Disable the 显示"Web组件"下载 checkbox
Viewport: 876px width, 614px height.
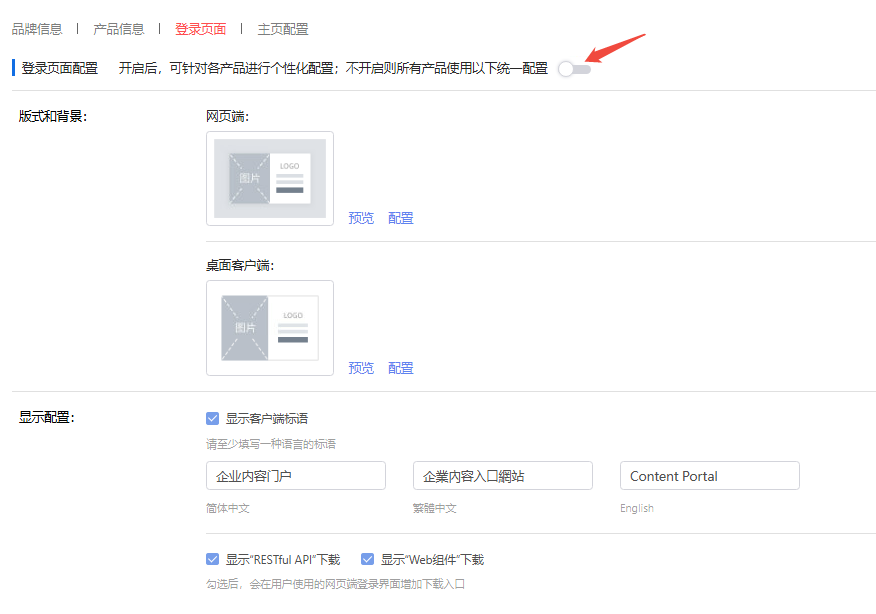pyautogui.click(x=367, y=560)
